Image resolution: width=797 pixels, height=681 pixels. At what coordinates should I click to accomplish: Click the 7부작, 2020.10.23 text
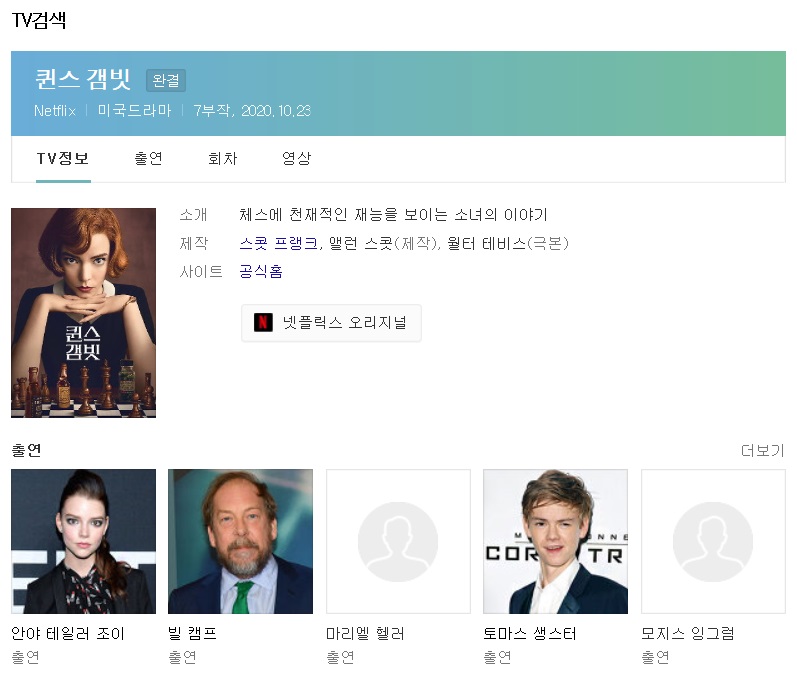(252, 111)
